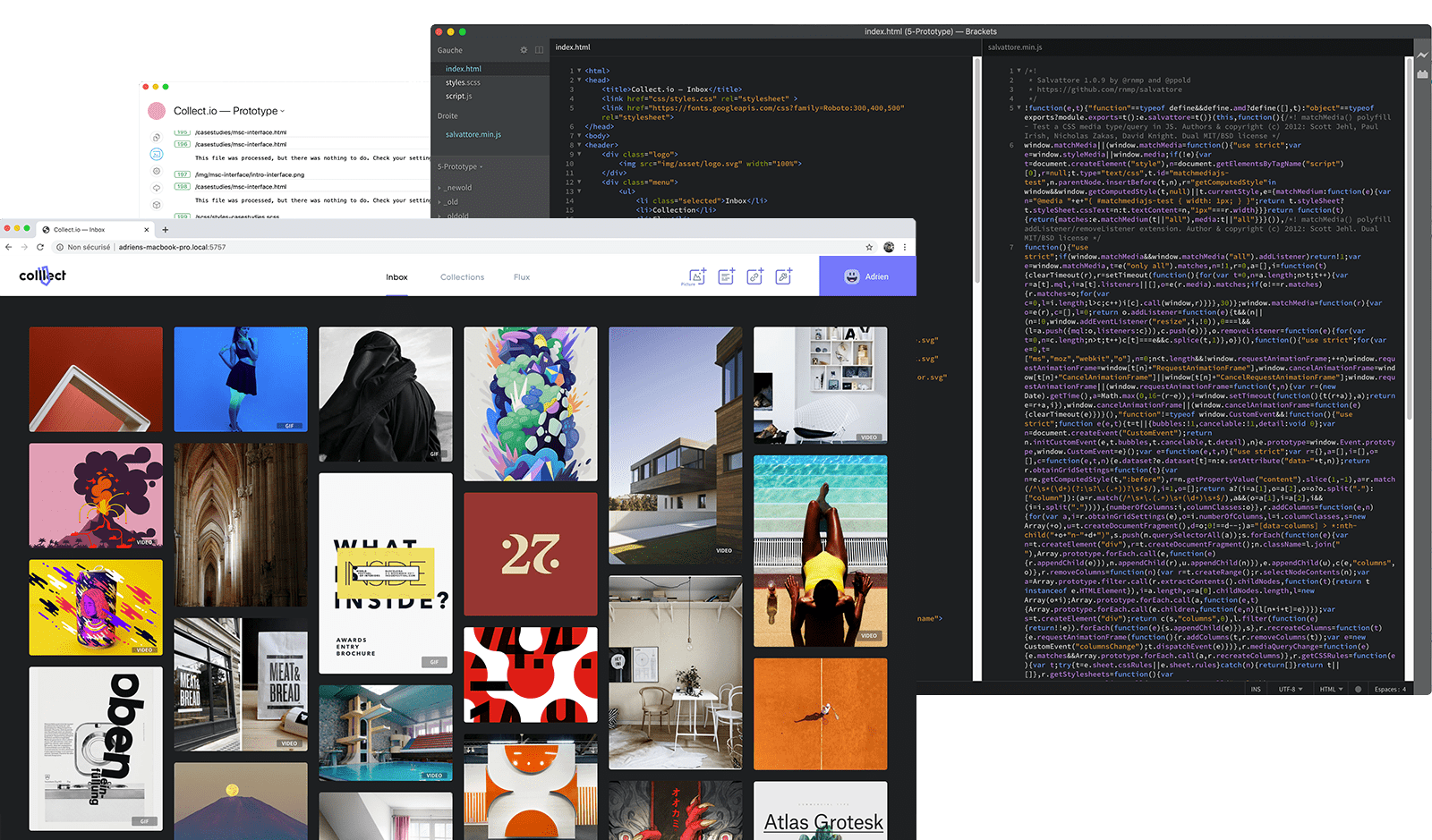1432x840 pixels.
Task: Switch to the Collections tab
Action: (462, 277)
